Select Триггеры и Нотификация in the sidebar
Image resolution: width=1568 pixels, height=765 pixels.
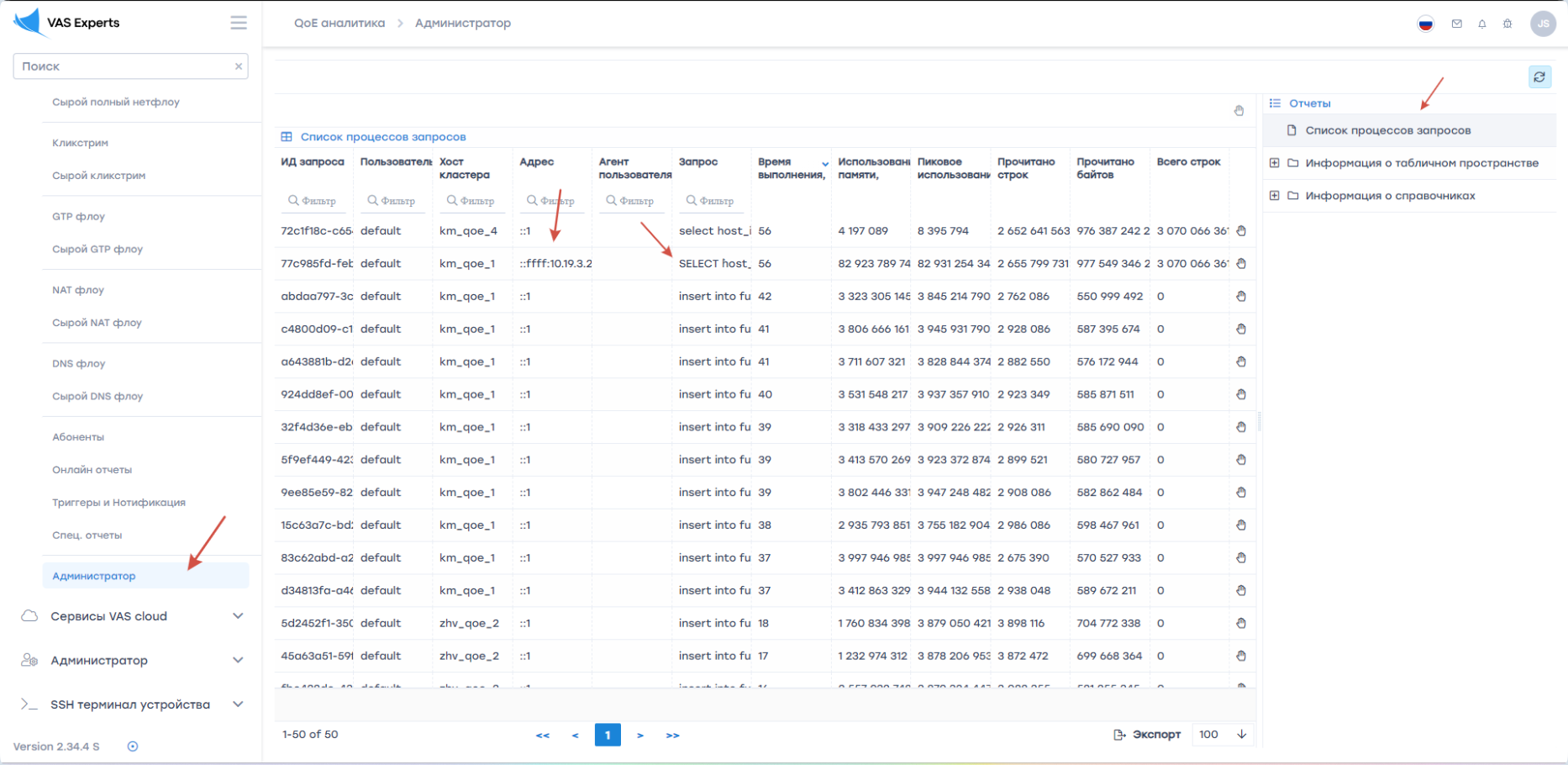coord(118,503)
